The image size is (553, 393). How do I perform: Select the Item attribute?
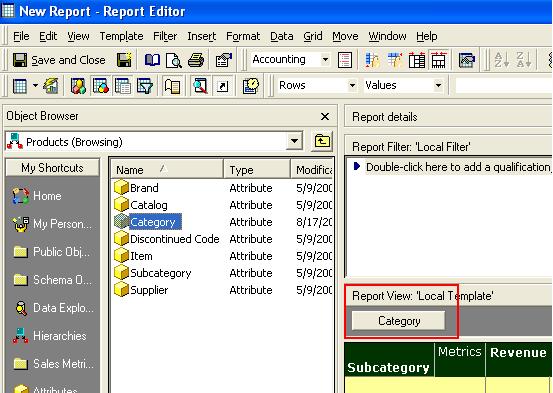pyautogui.click(x=133, y=256)
